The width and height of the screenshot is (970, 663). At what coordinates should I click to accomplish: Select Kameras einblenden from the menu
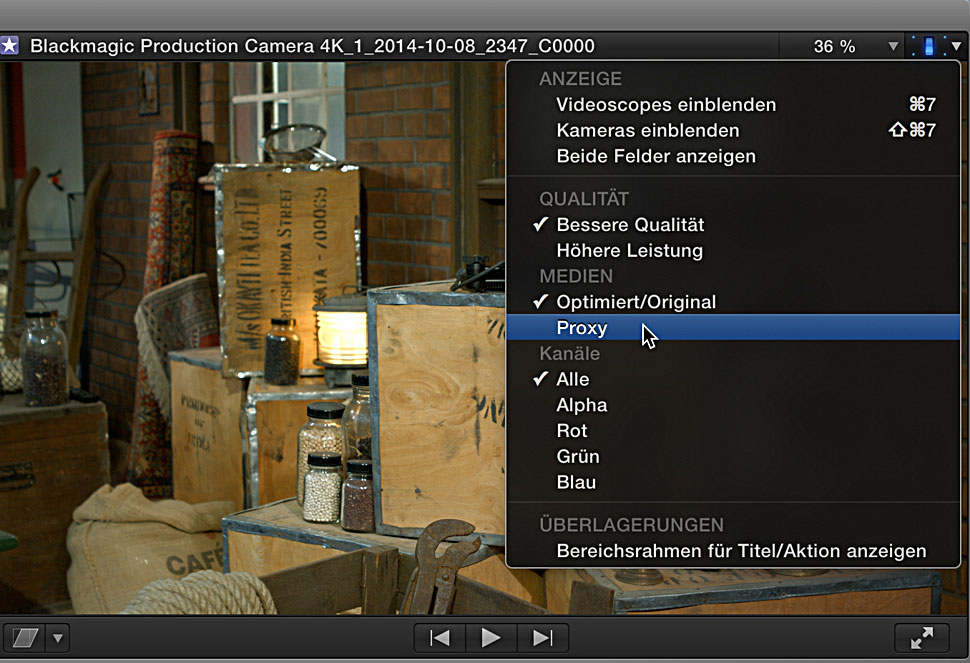pos(648,131)
